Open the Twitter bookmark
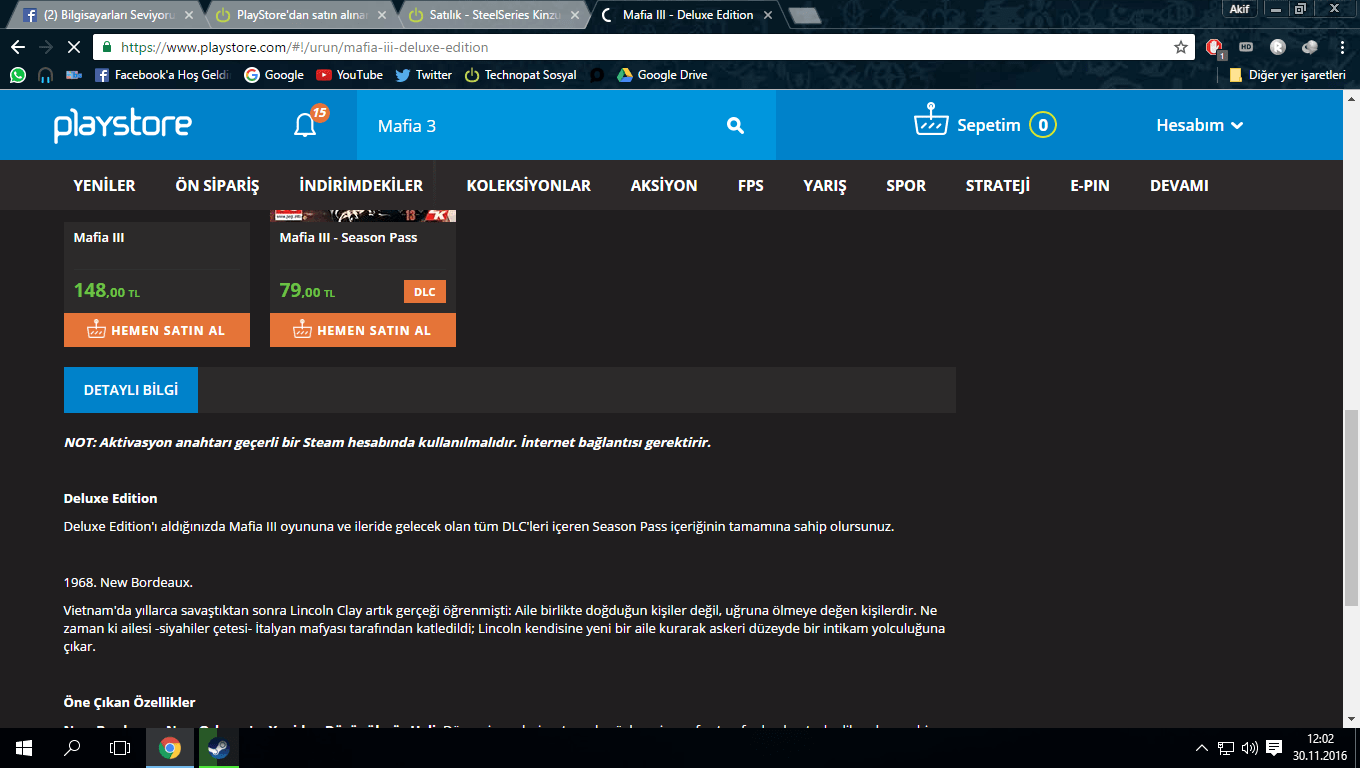 pos(424,75)
